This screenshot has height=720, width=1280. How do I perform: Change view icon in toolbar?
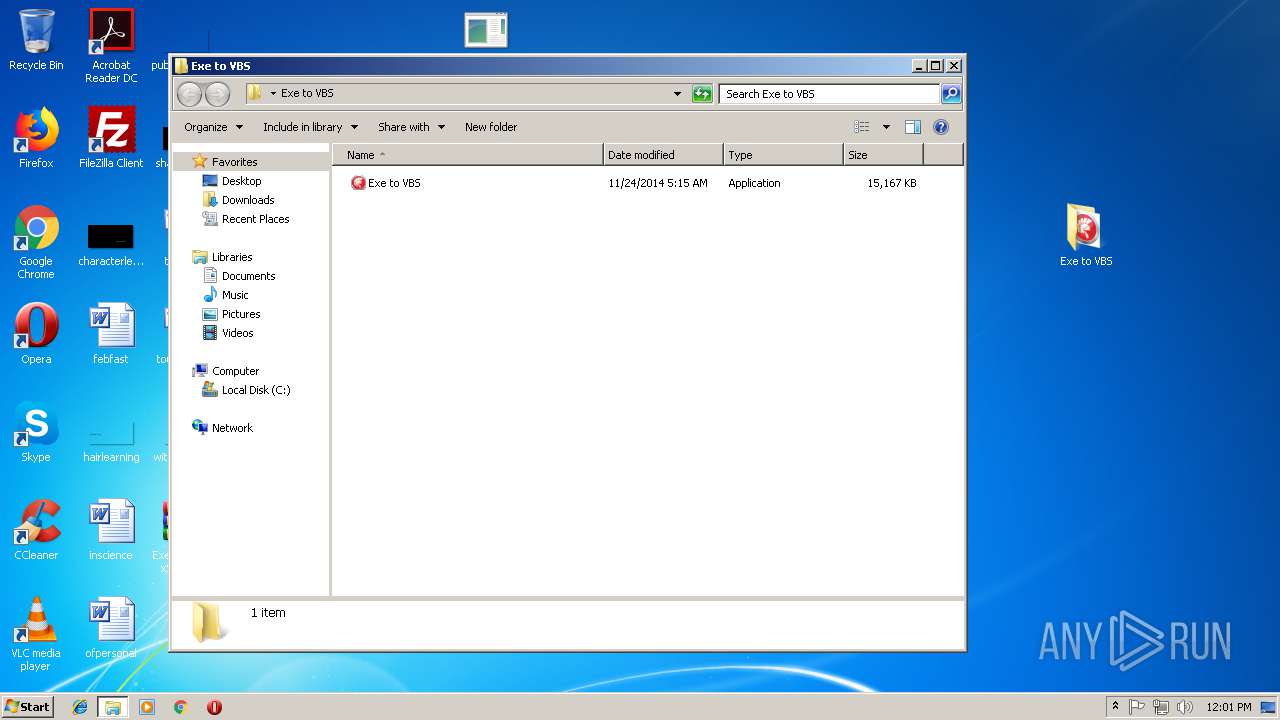coord(862,127)
